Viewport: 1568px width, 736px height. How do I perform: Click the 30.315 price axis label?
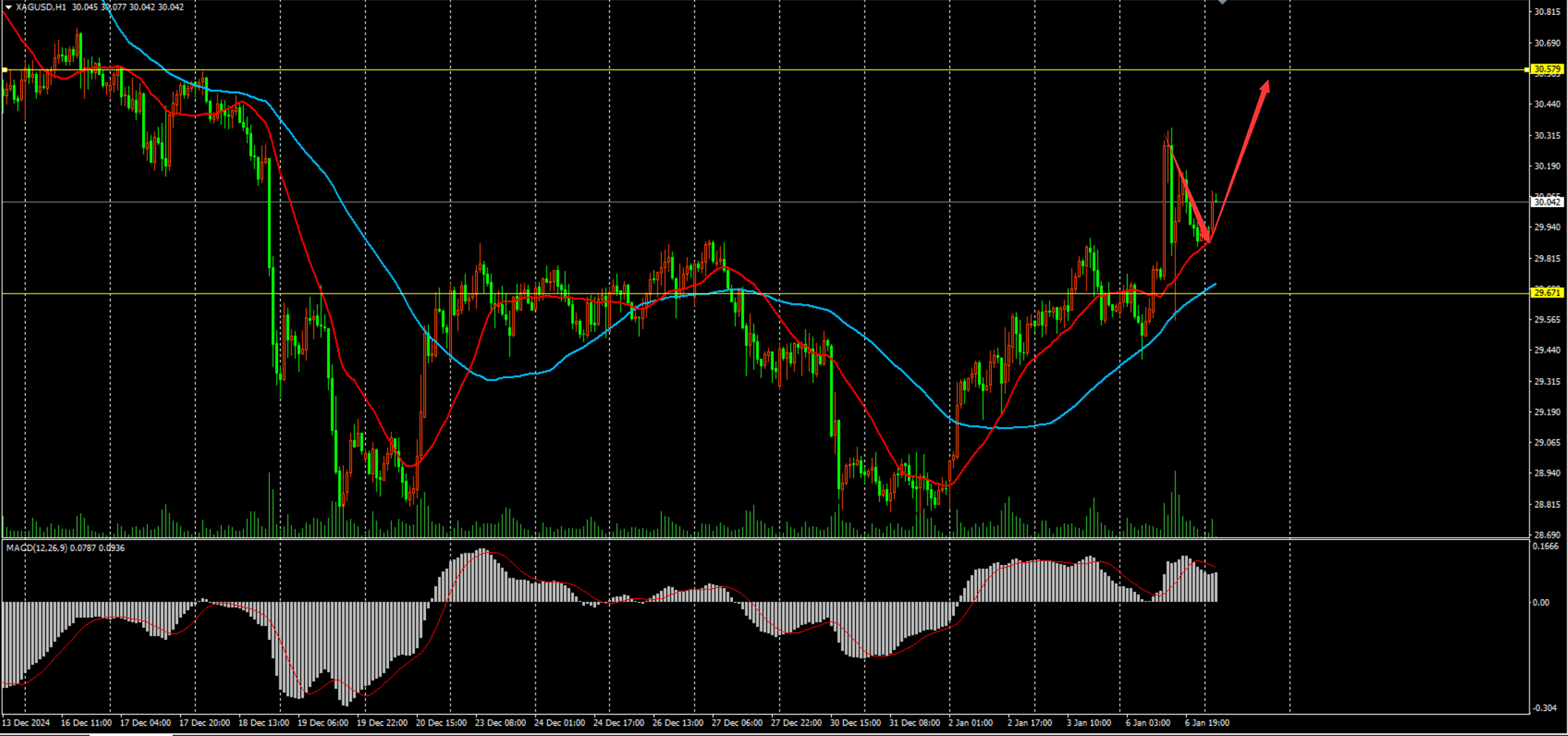pyautogui.click(x=1547, y=135)
